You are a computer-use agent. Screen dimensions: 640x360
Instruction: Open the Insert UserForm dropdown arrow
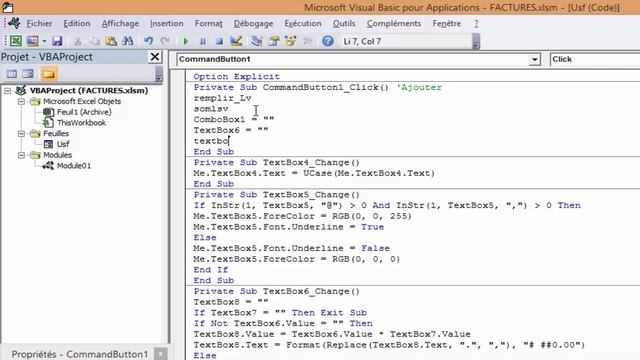coord(44,41)
